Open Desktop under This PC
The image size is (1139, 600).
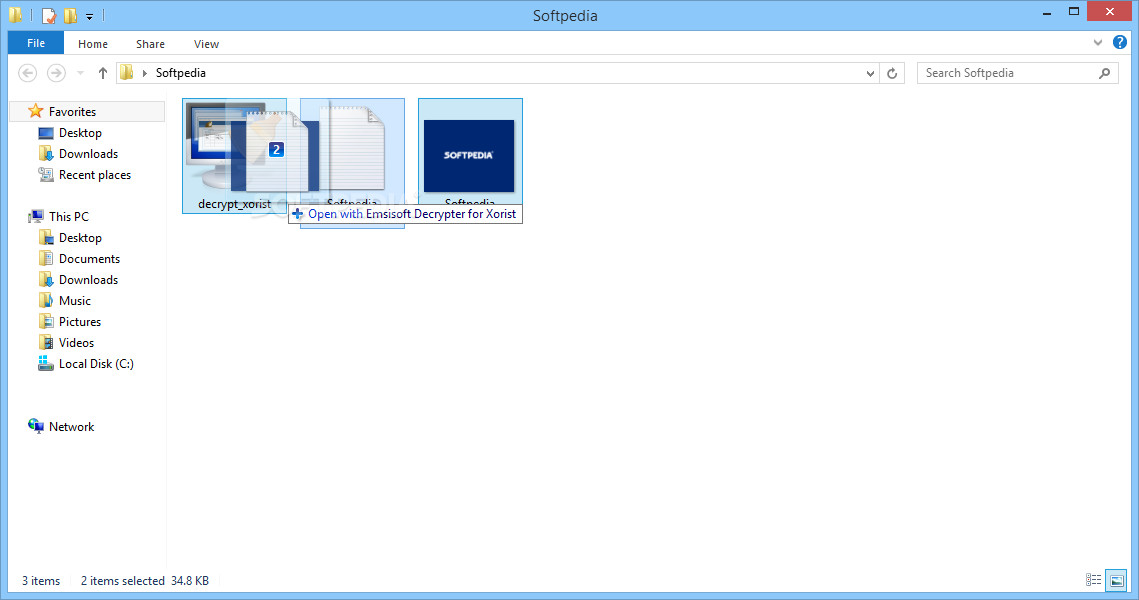tap(80, 238)
